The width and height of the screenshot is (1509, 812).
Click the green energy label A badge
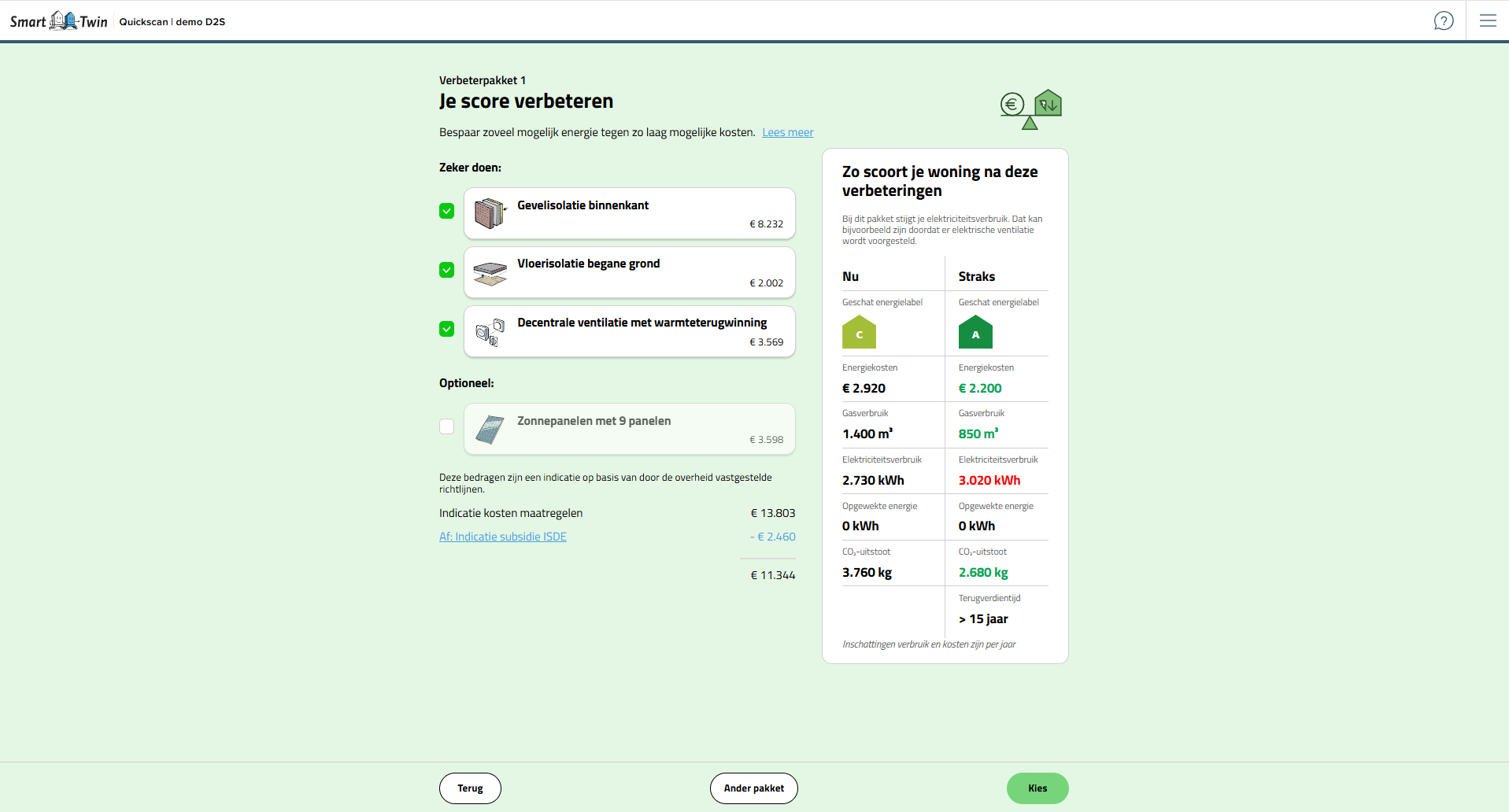(975, 332)
